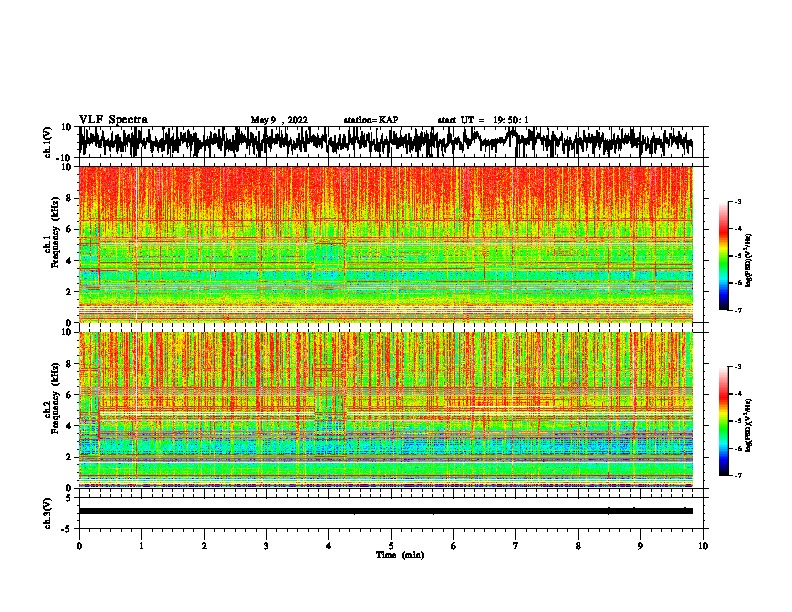The height and width of the screenshot is (612, 792).
Task: Click the 'ch.1(V)' waveform axis label
Action: tap(48, 142)
